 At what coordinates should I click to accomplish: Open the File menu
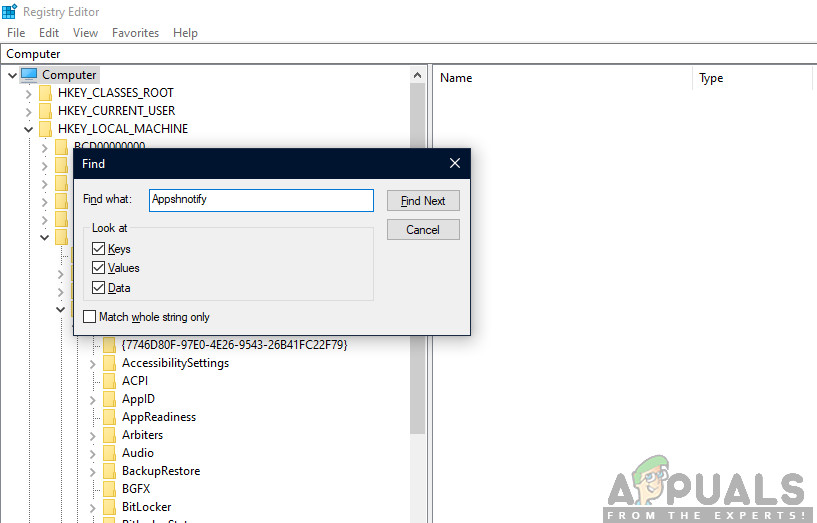(16, 33)
